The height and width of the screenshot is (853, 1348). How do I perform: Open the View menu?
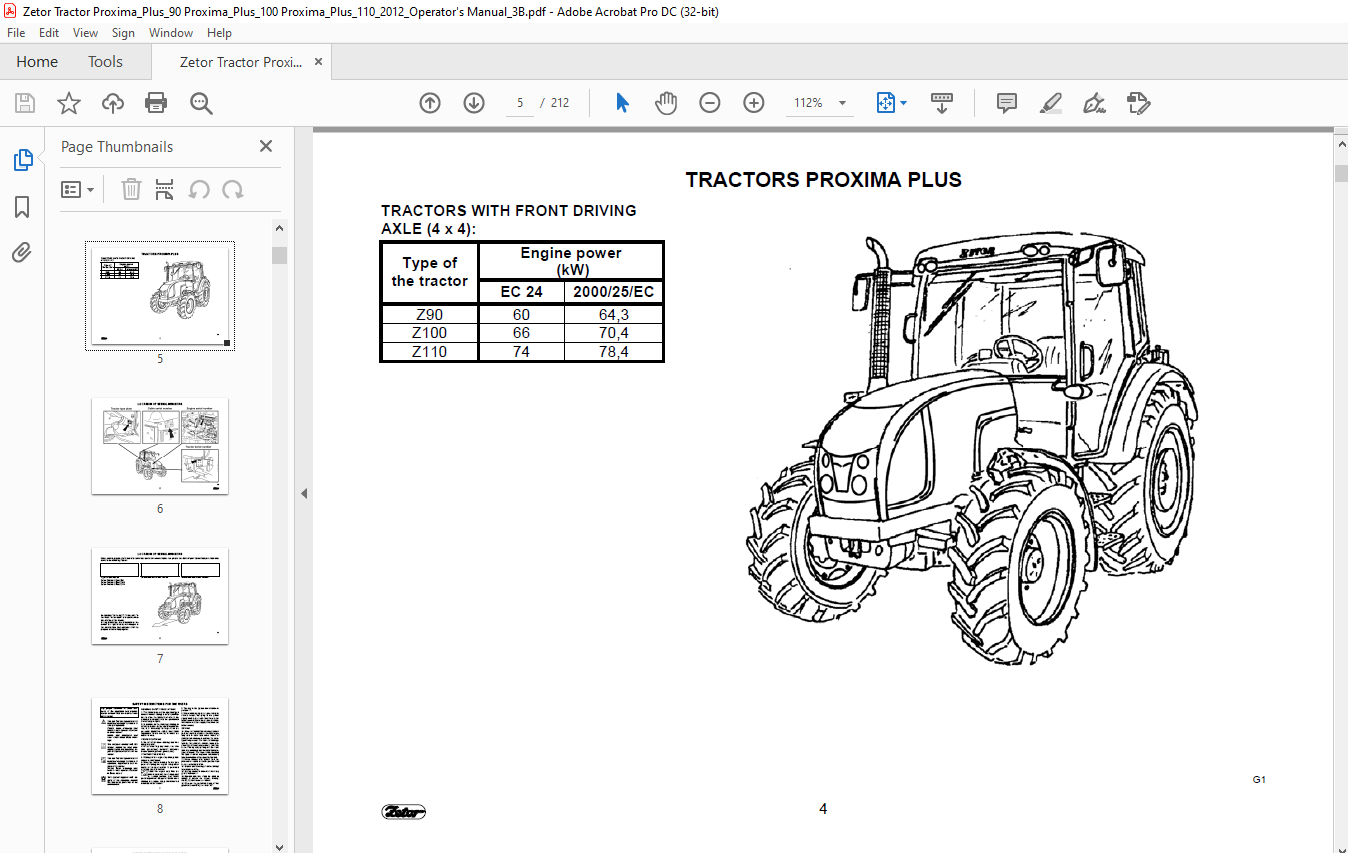pyautogui.click(x=86, y=33)
